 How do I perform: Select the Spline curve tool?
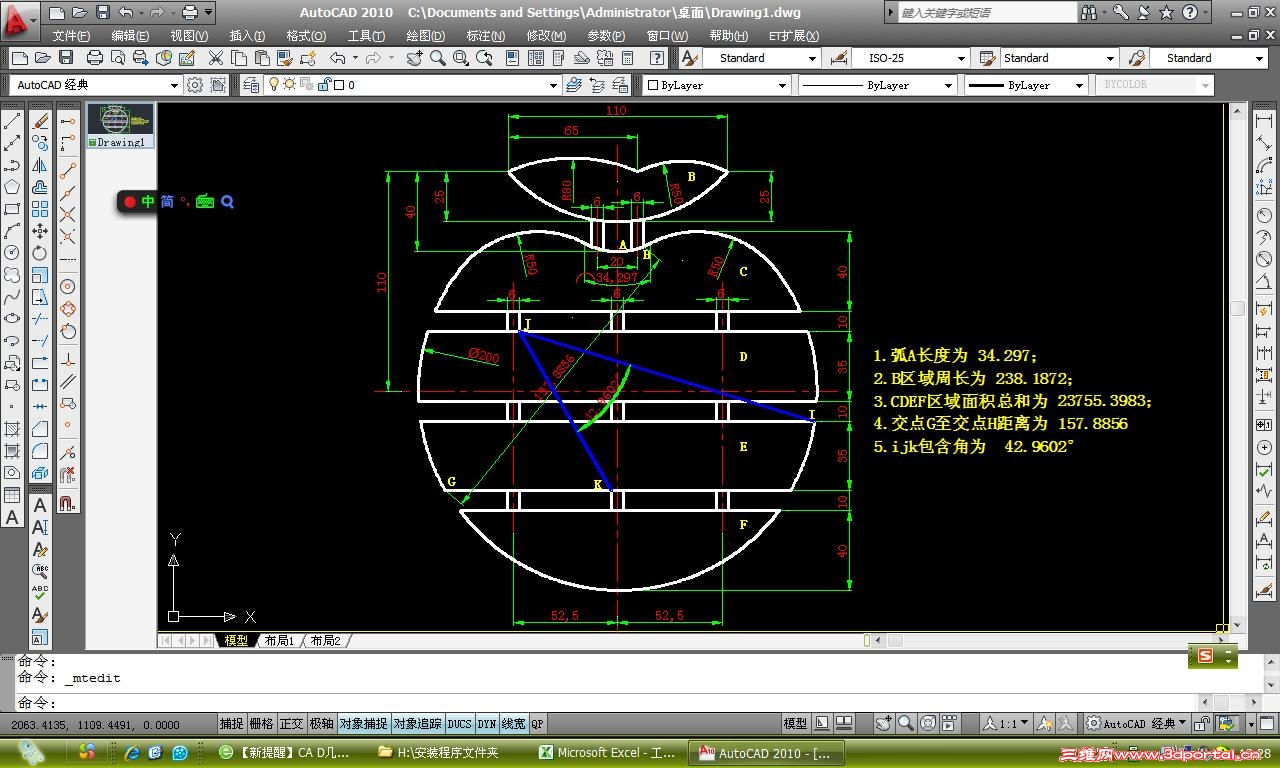12,297
